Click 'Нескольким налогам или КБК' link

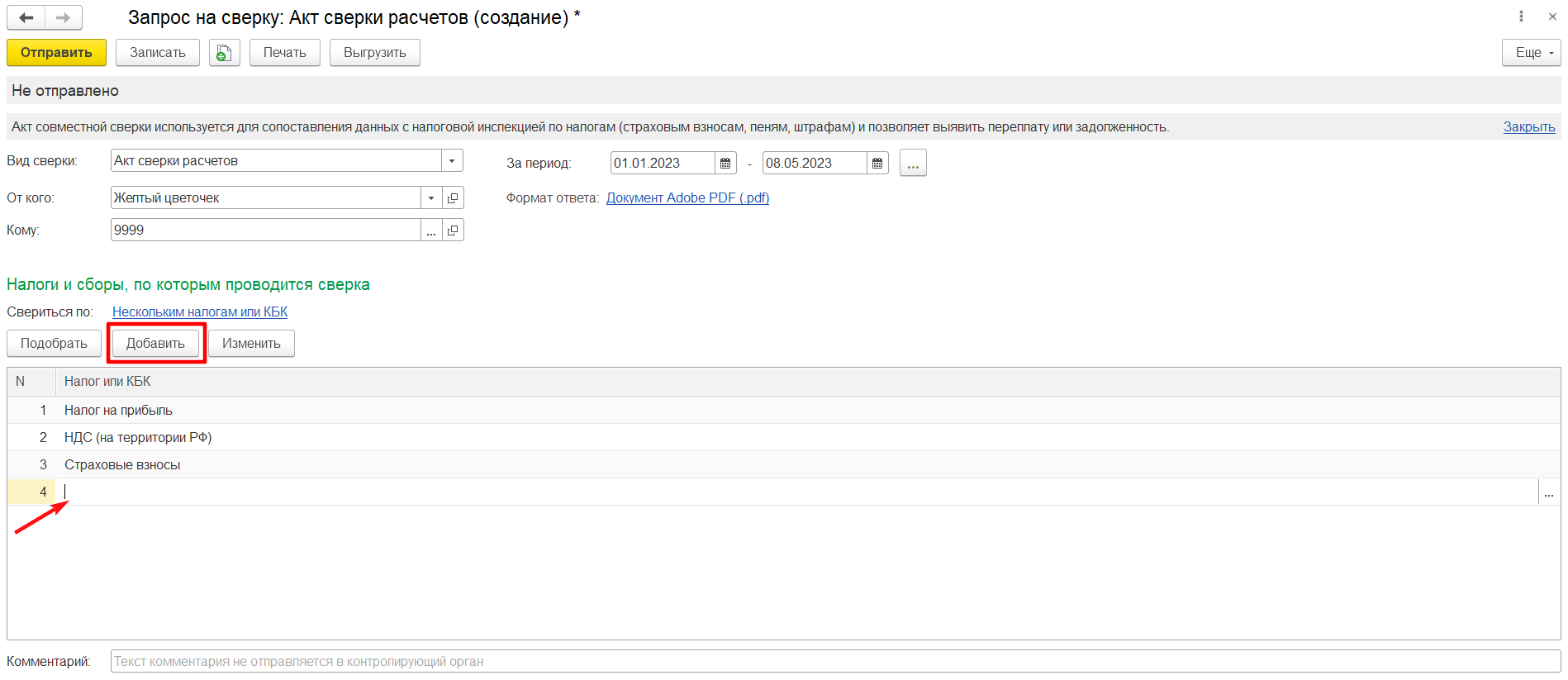(x=200, y=312)
